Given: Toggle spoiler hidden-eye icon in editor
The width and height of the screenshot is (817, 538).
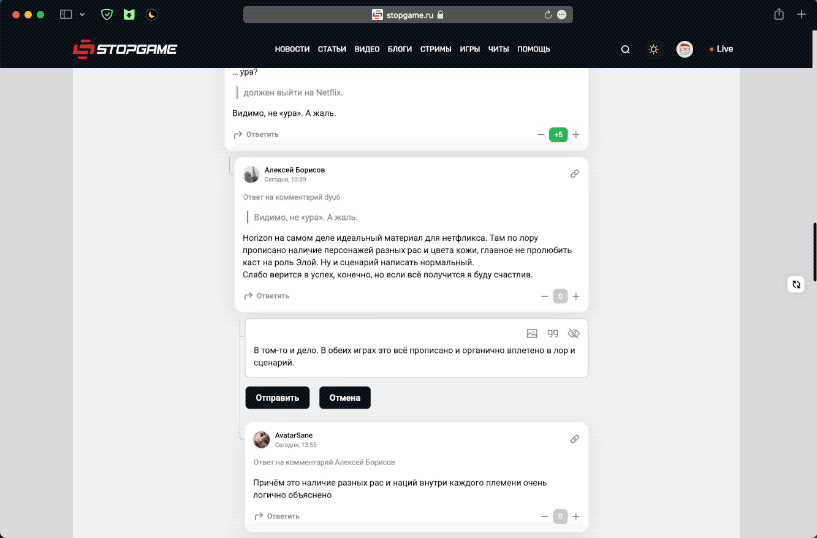Looking at the screenshot, I should coord(574,333).
